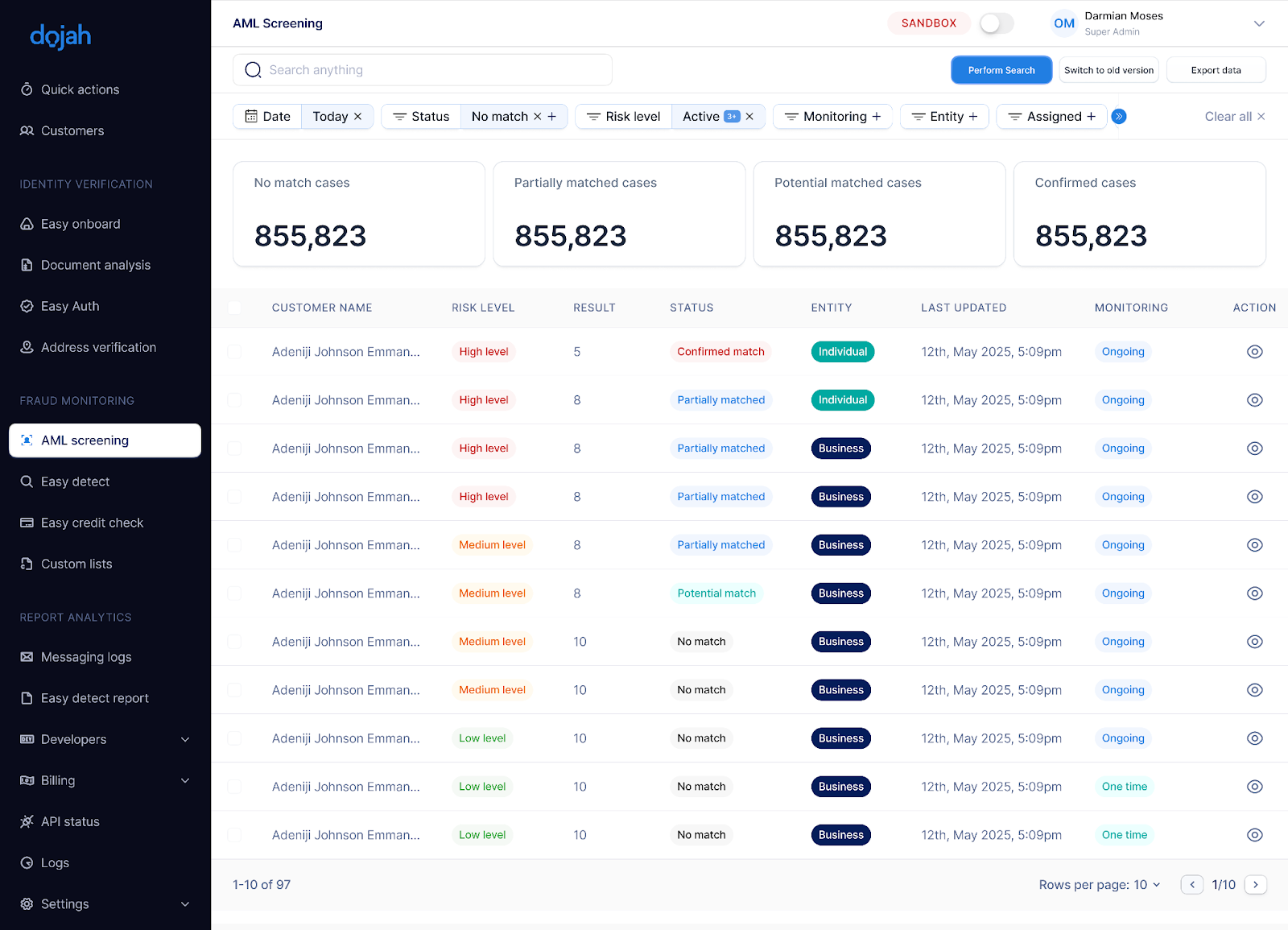Click the blue filter scroll-right arrow icon

pyautogui.click(x=1118, y=117)
